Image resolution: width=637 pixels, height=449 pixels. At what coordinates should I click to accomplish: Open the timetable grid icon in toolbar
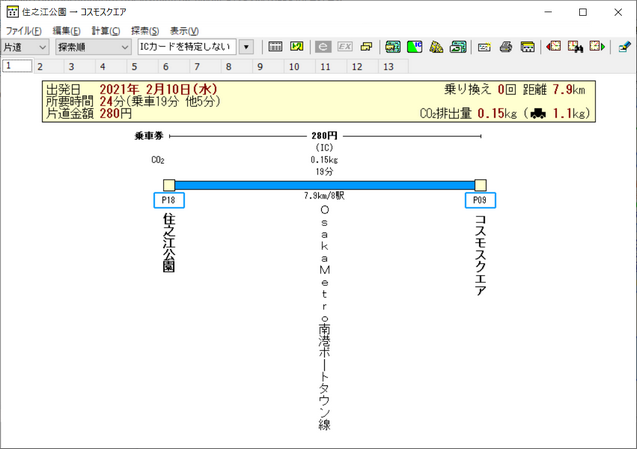point(275,47)
